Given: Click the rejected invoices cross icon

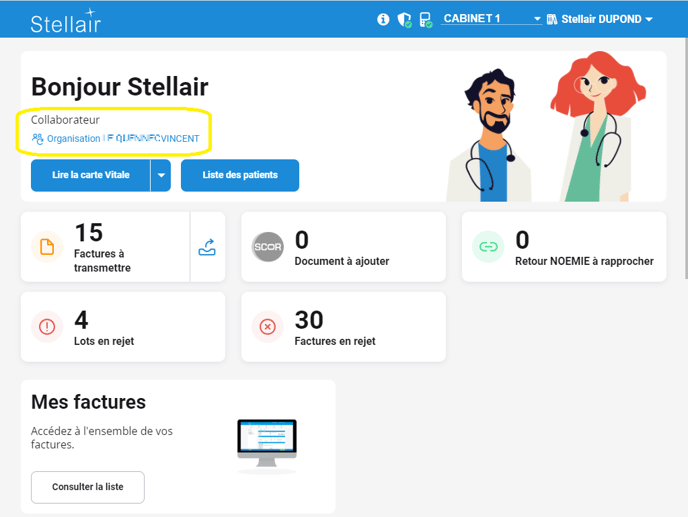Looking at the screenshot, I should tap(267, 326).
